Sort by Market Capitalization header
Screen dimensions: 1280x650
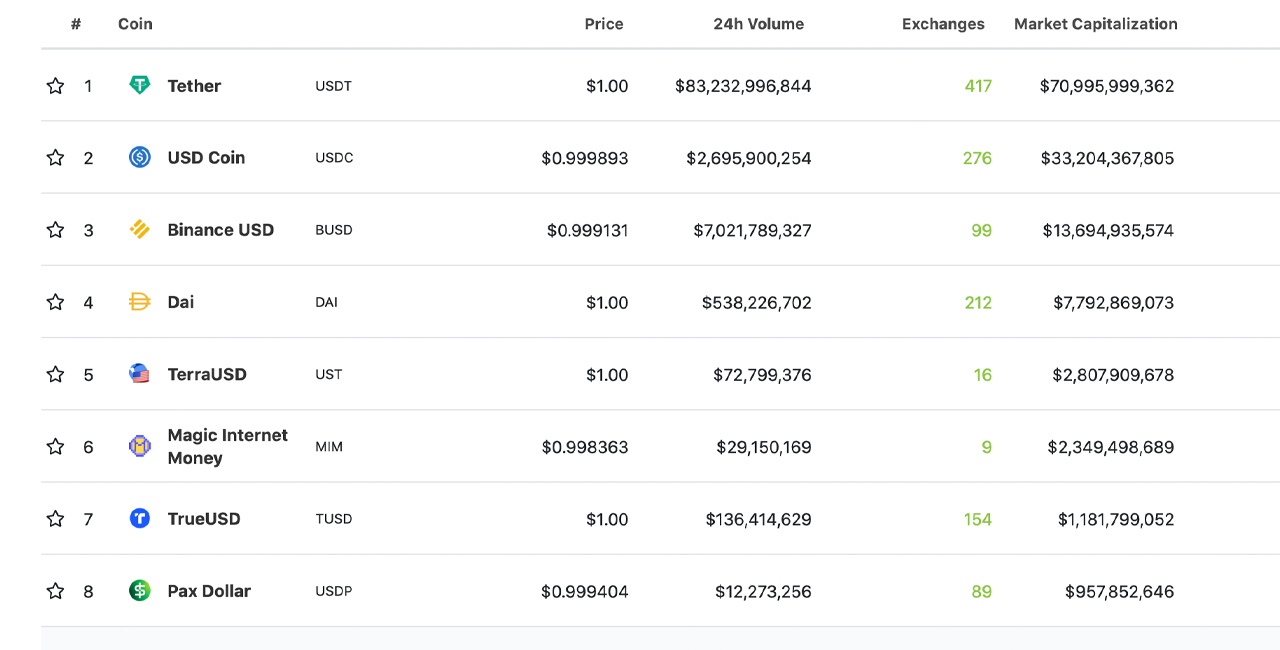1095,24
